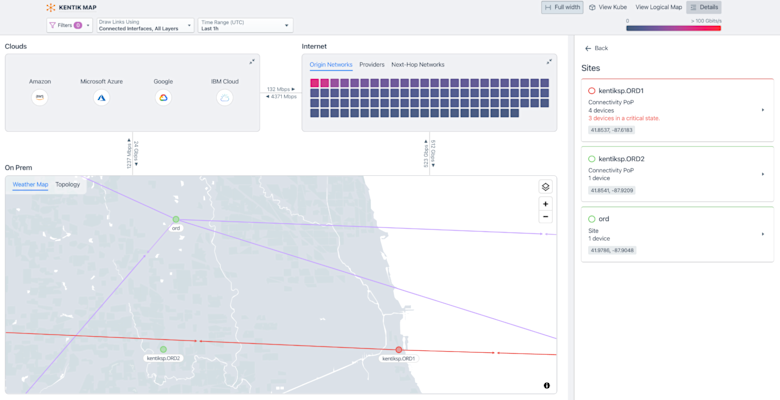This screenshot has height=400, width=780.
Task: Toggle the Full width button
Action: (x=562, y=7)
